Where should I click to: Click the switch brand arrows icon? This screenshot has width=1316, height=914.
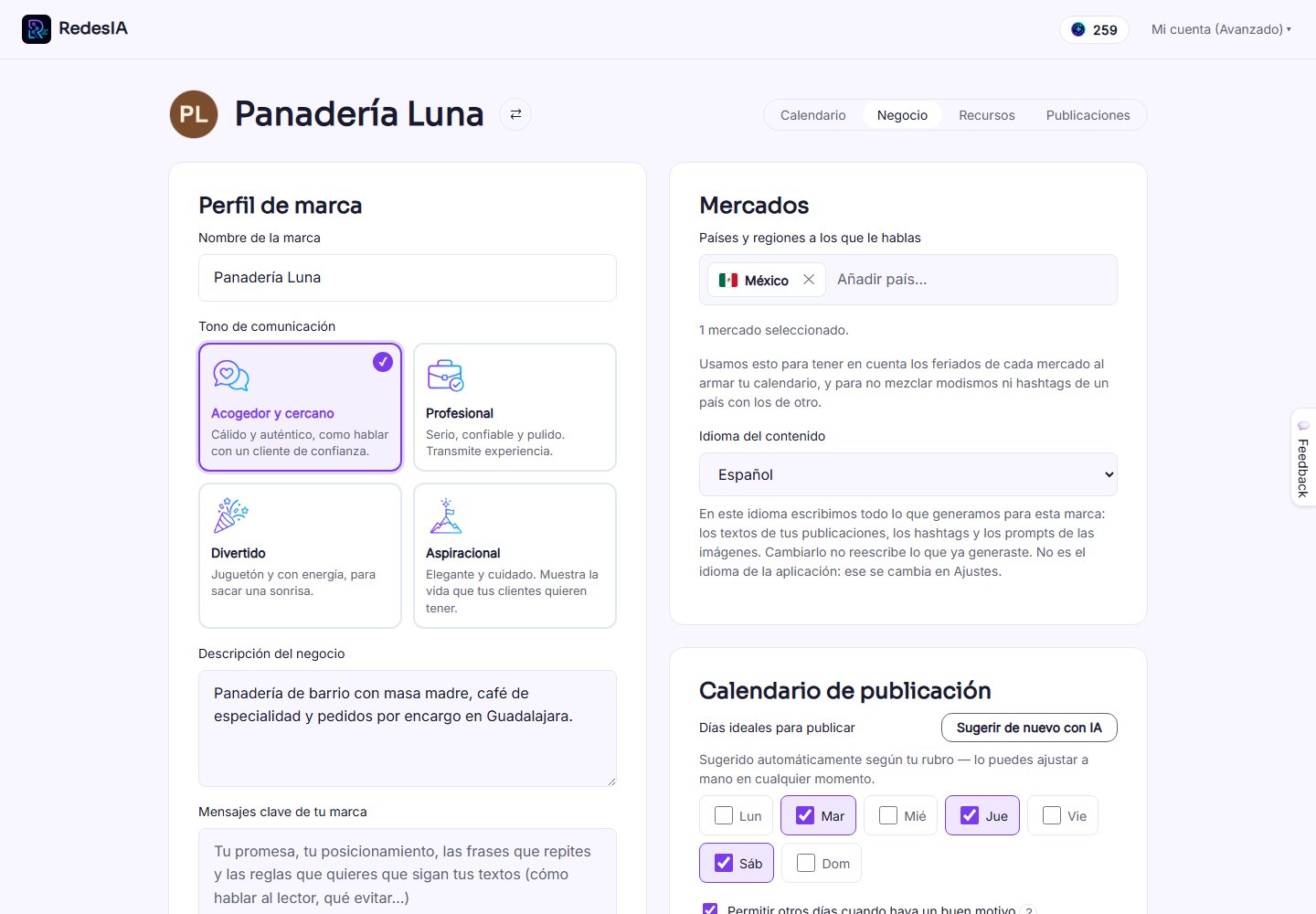click(515, 114)
